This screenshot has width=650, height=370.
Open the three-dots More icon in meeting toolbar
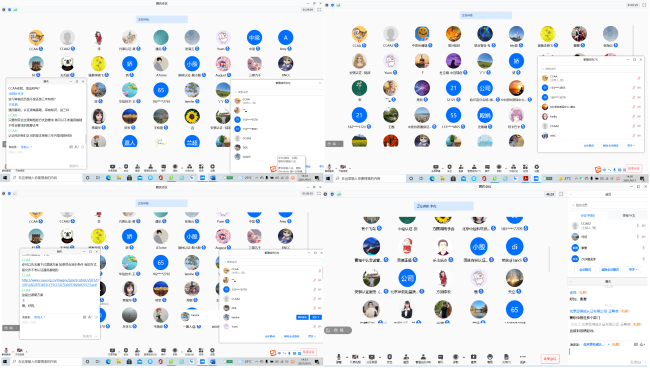click(523, 357)
